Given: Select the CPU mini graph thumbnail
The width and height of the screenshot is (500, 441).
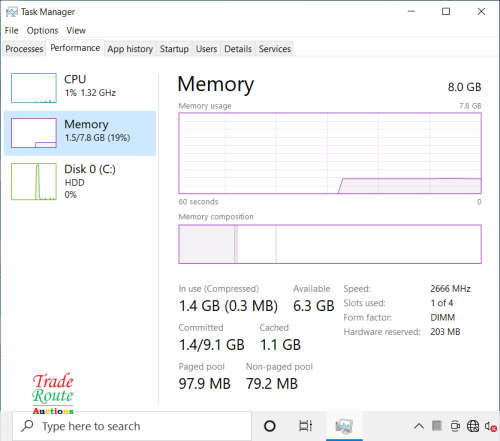Looking at the screenshot, I should 34,88.
